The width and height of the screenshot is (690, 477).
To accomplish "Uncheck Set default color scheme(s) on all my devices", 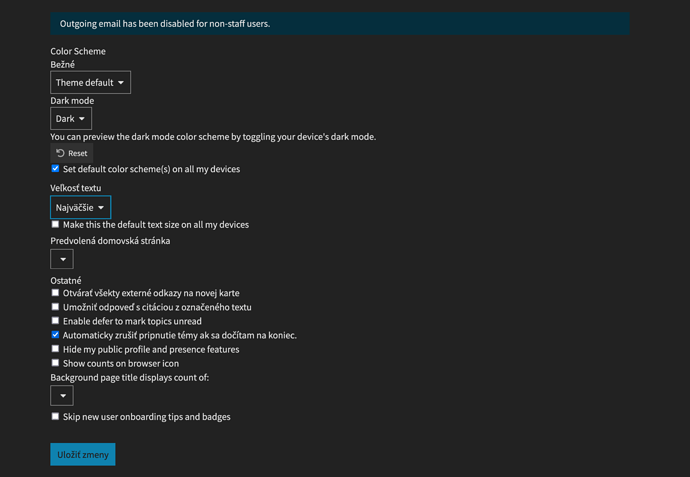I will (55, 169).
